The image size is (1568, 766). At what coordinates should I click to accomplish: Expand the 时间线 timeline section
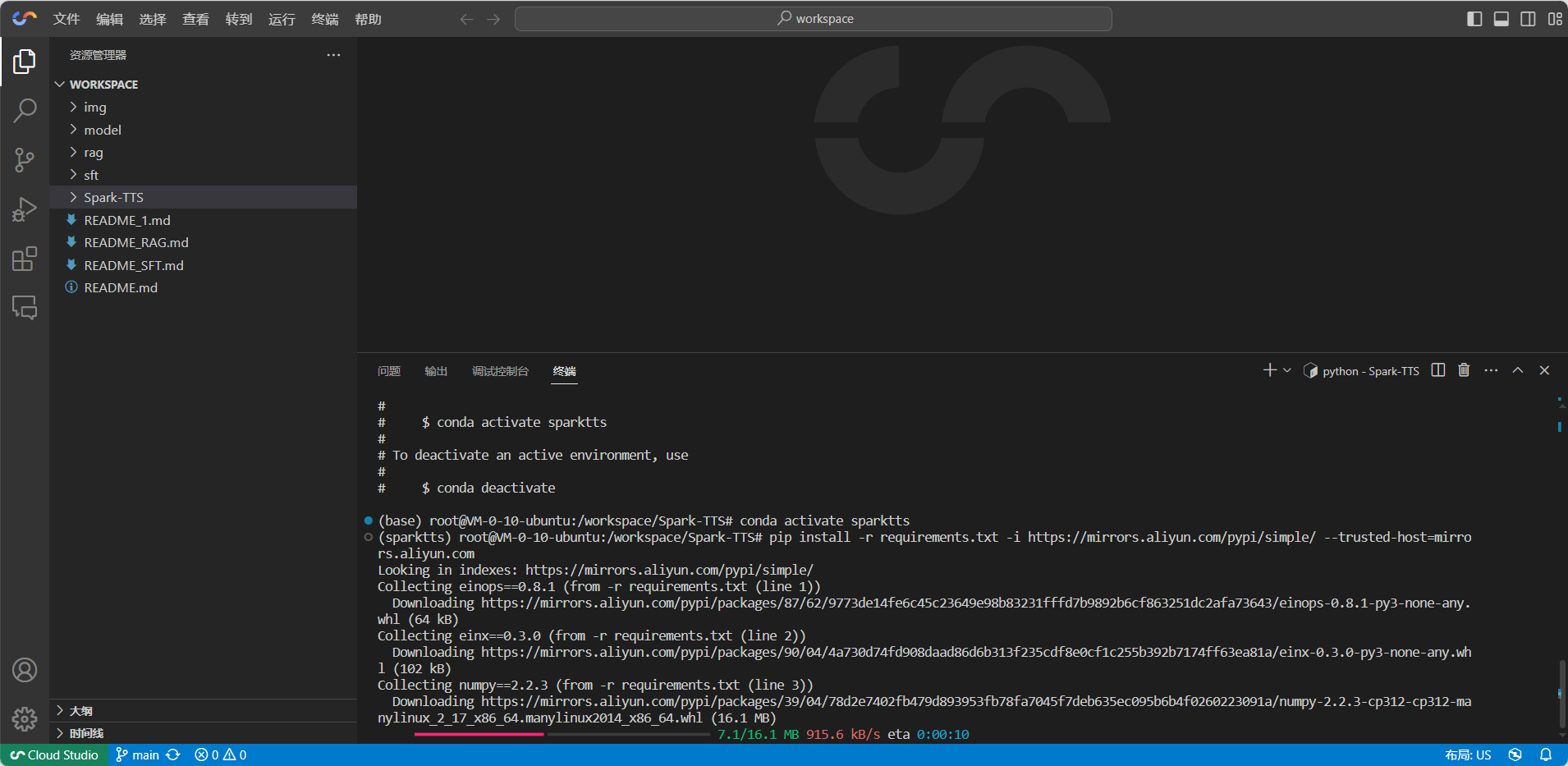coord(203,733)
